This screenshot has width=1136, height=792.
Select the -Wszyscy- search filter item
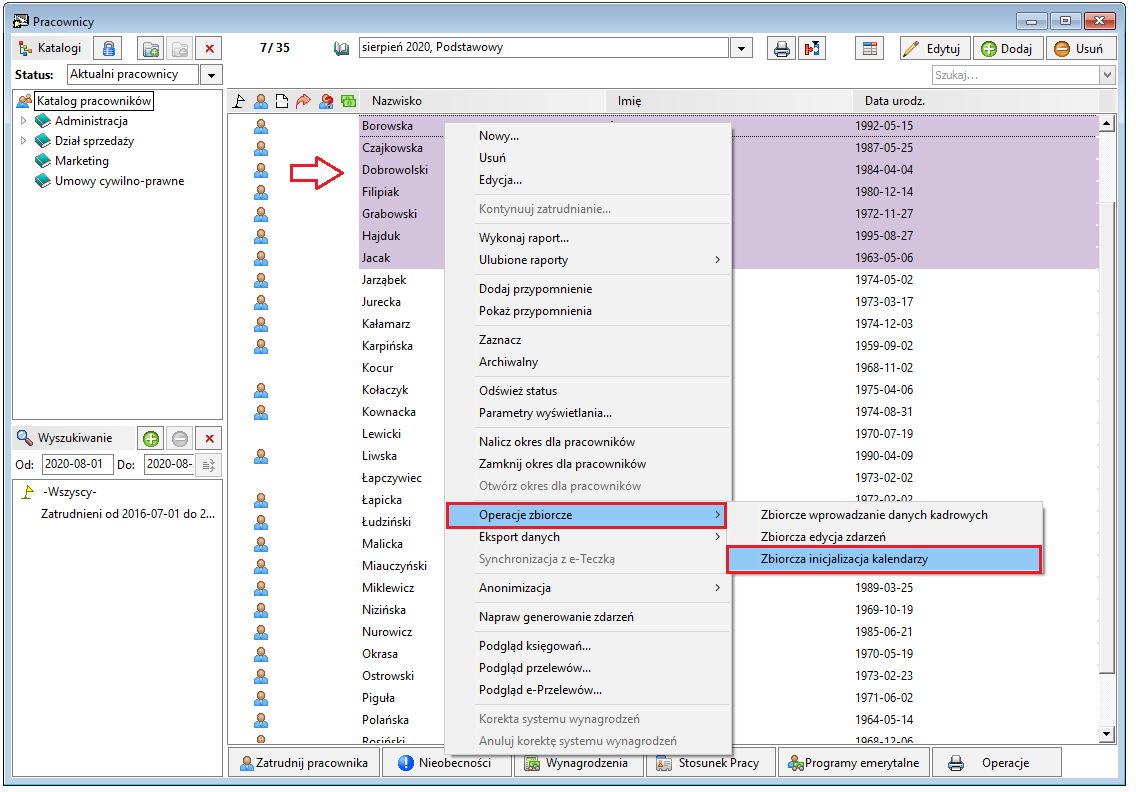tap(70, 492)
